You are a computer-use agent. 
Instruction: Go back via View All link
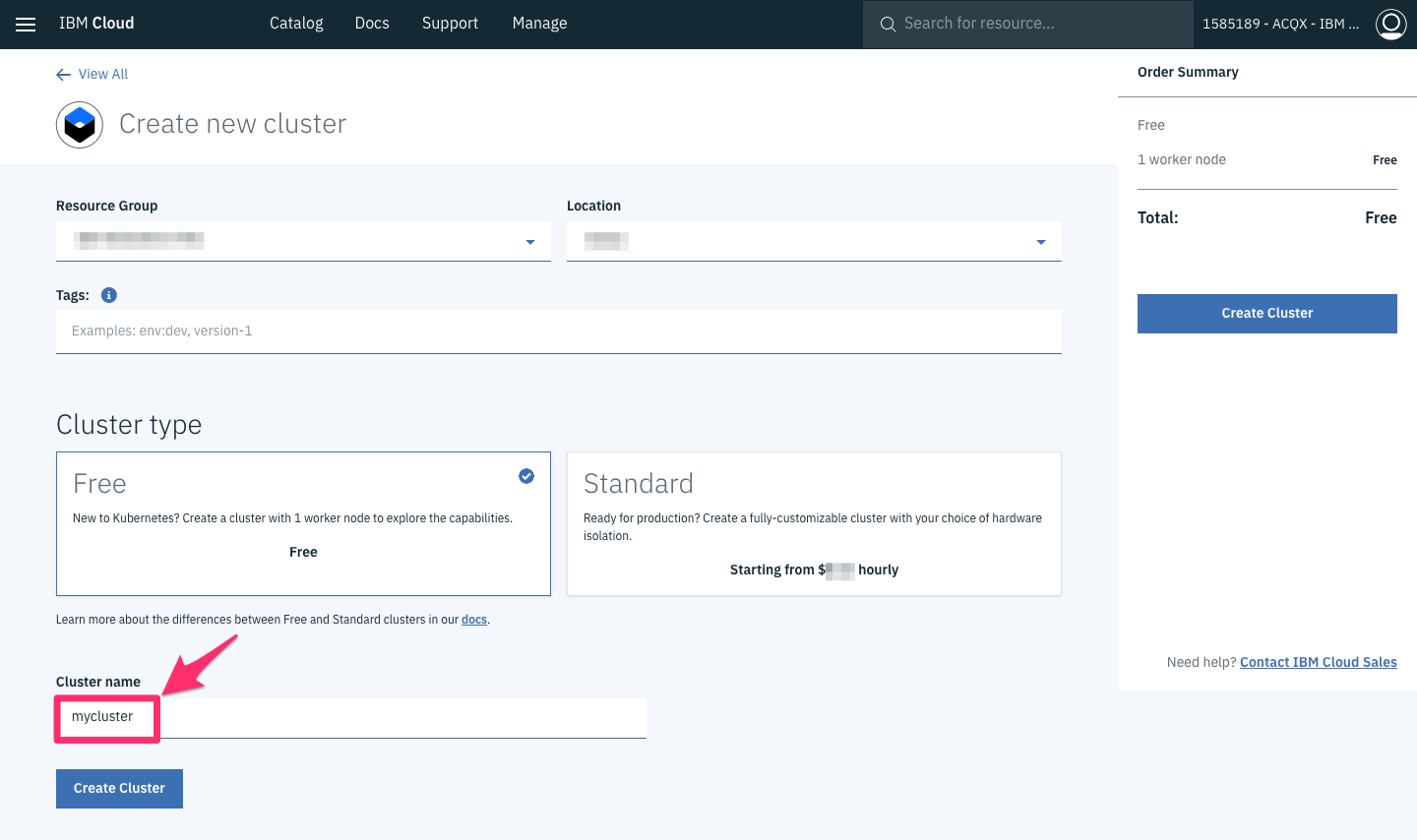tap(103, 75)
